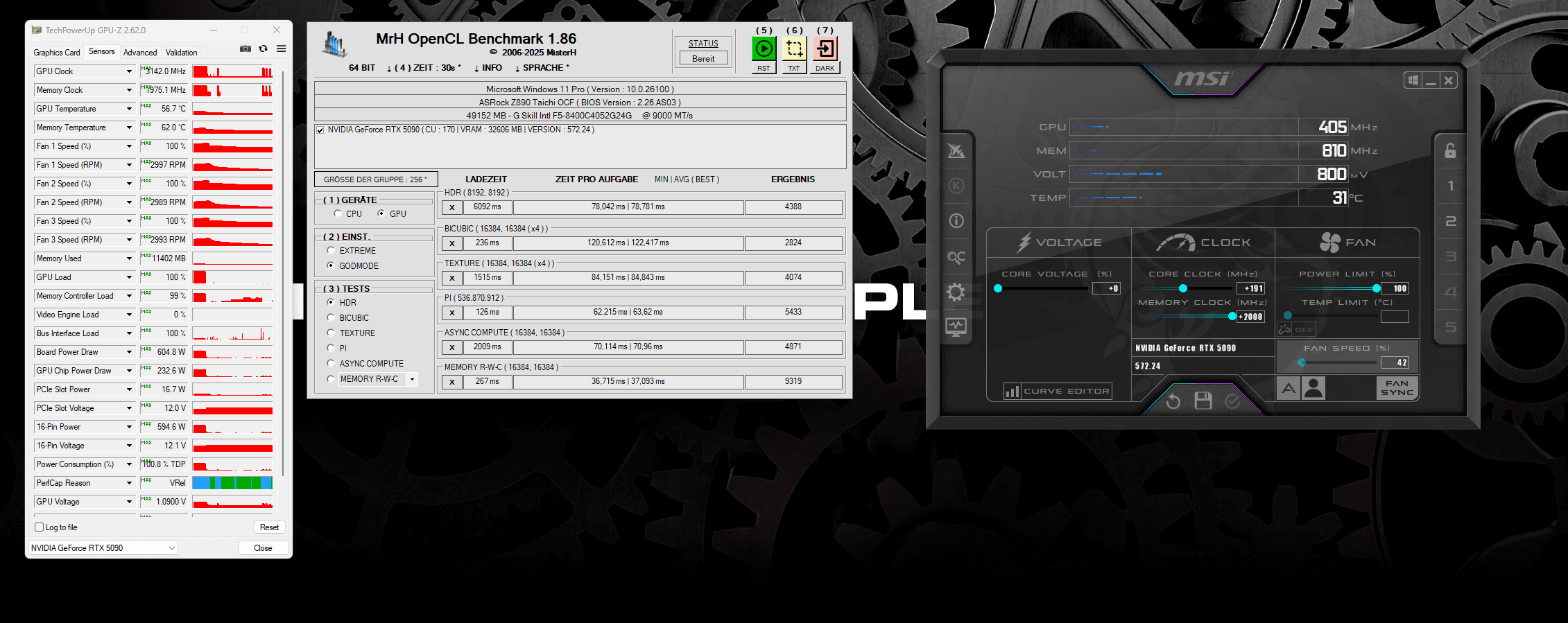
Task: Open GPU selector dropdown NVIDIA GeForce RTX 5090
Action: (x=103, y=547)
